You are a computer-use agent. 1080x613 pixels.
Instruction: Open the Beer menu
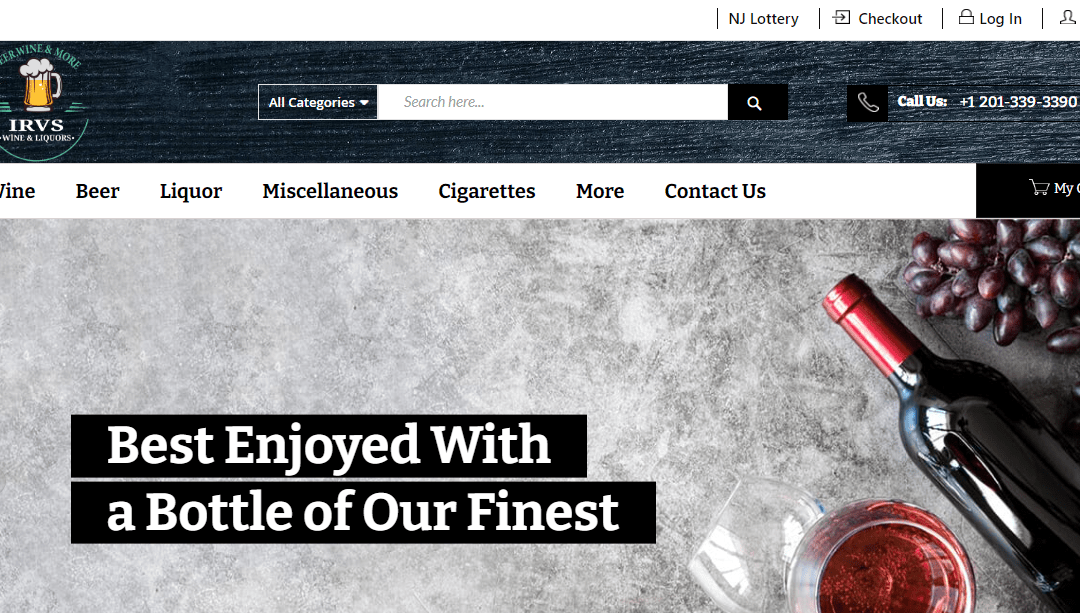(97, 191)
